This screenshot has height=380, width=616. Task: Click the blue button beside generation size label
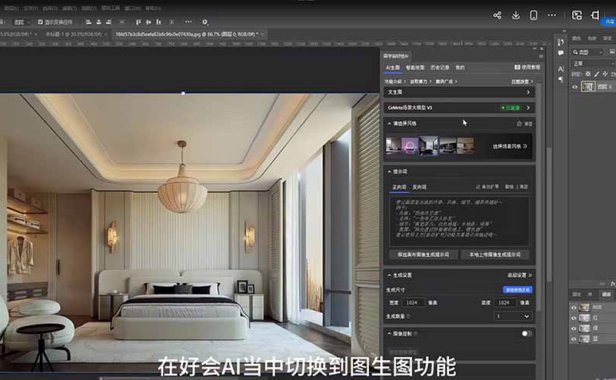pos(517,290)
